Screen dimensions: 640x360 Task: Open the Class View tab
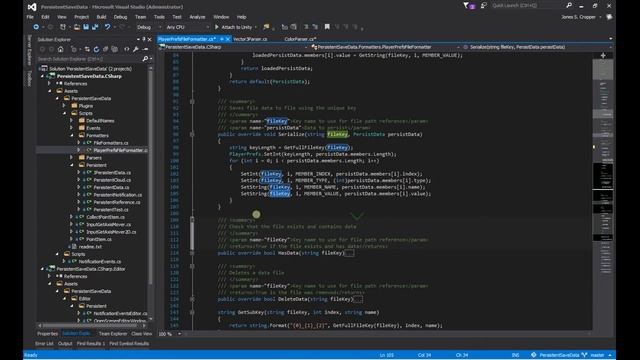coord(141,334)
